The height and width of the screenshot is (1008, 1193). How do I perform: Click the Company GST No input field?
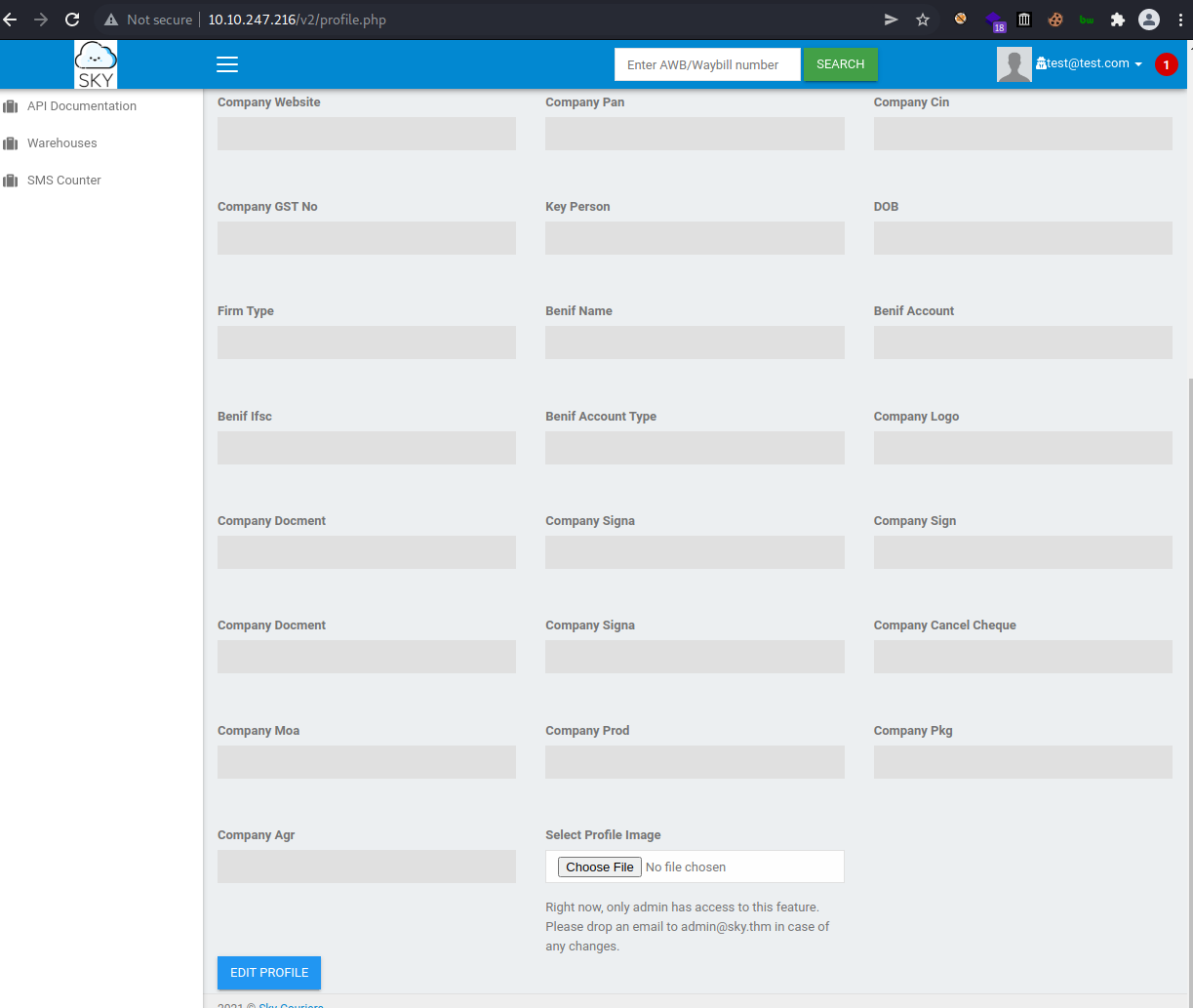pos(367,238)
